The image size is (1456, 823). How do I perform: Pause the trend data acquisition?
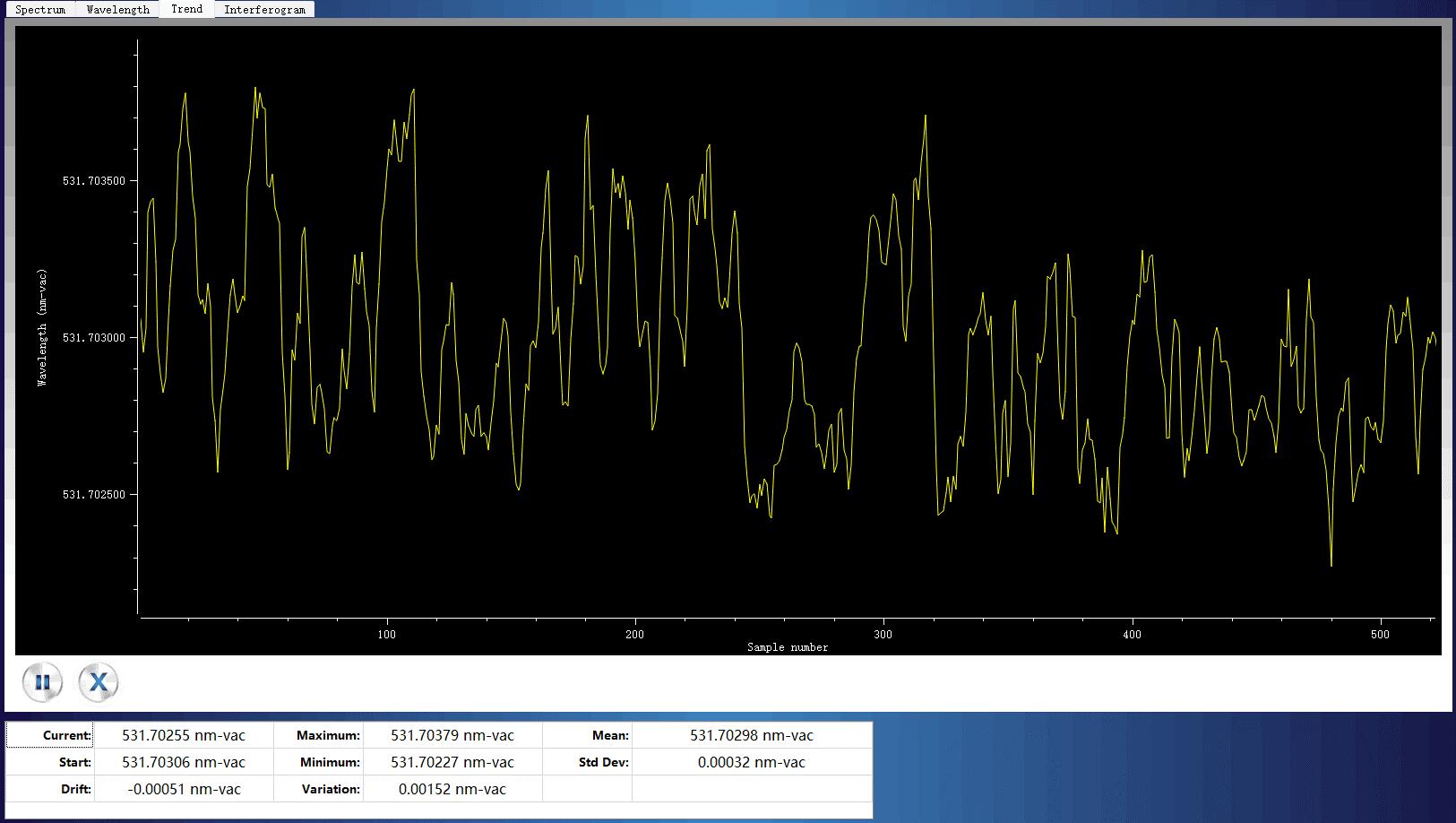tap(42, 682)
